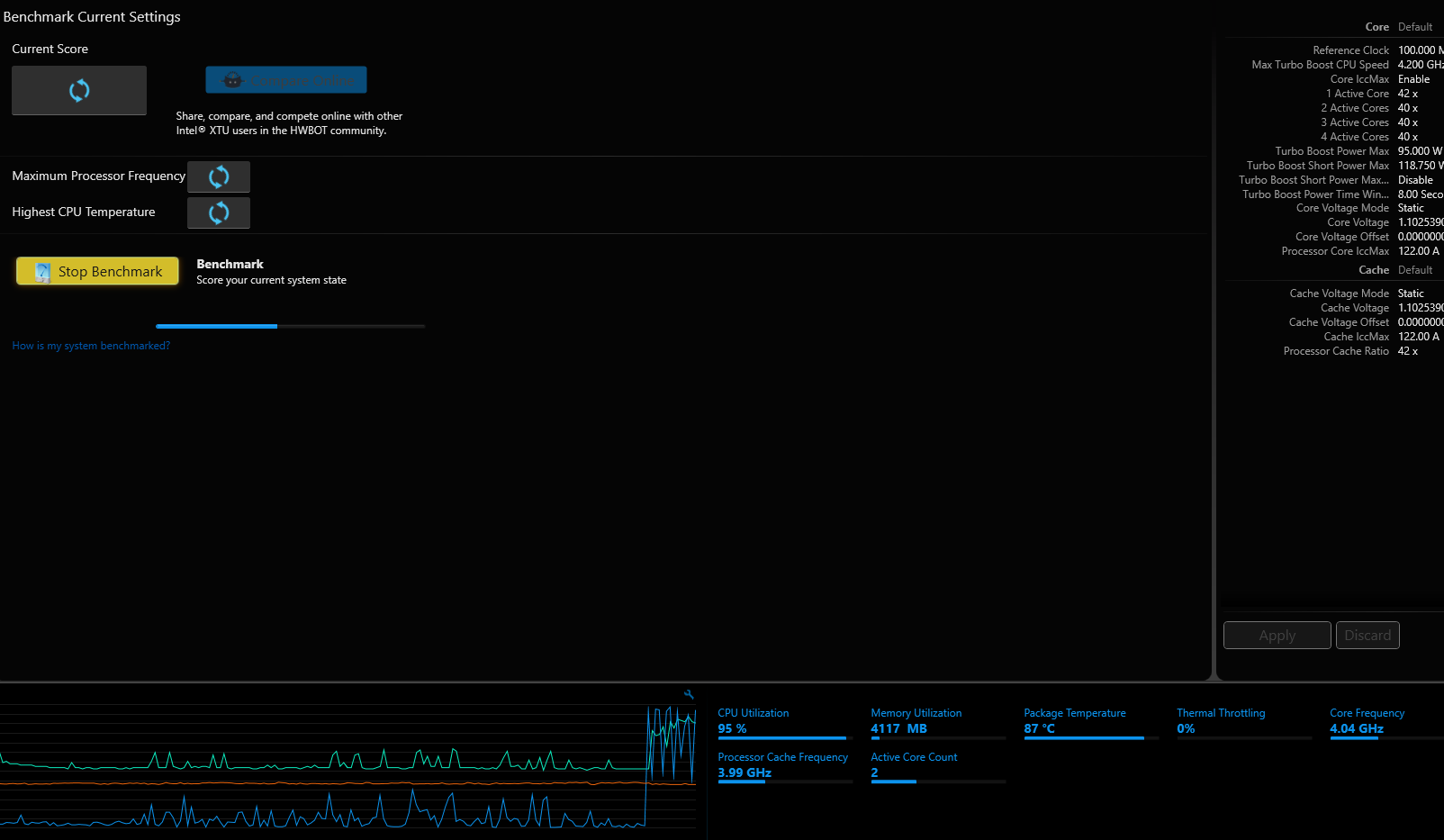Select the Core Frequency monitor label

(1367, 713)
